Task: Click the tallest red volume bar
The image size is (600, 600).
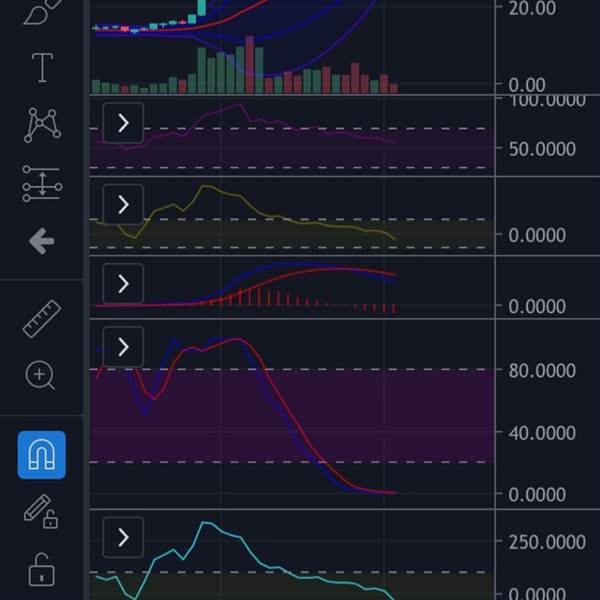Action: click(x=250, y=65)
